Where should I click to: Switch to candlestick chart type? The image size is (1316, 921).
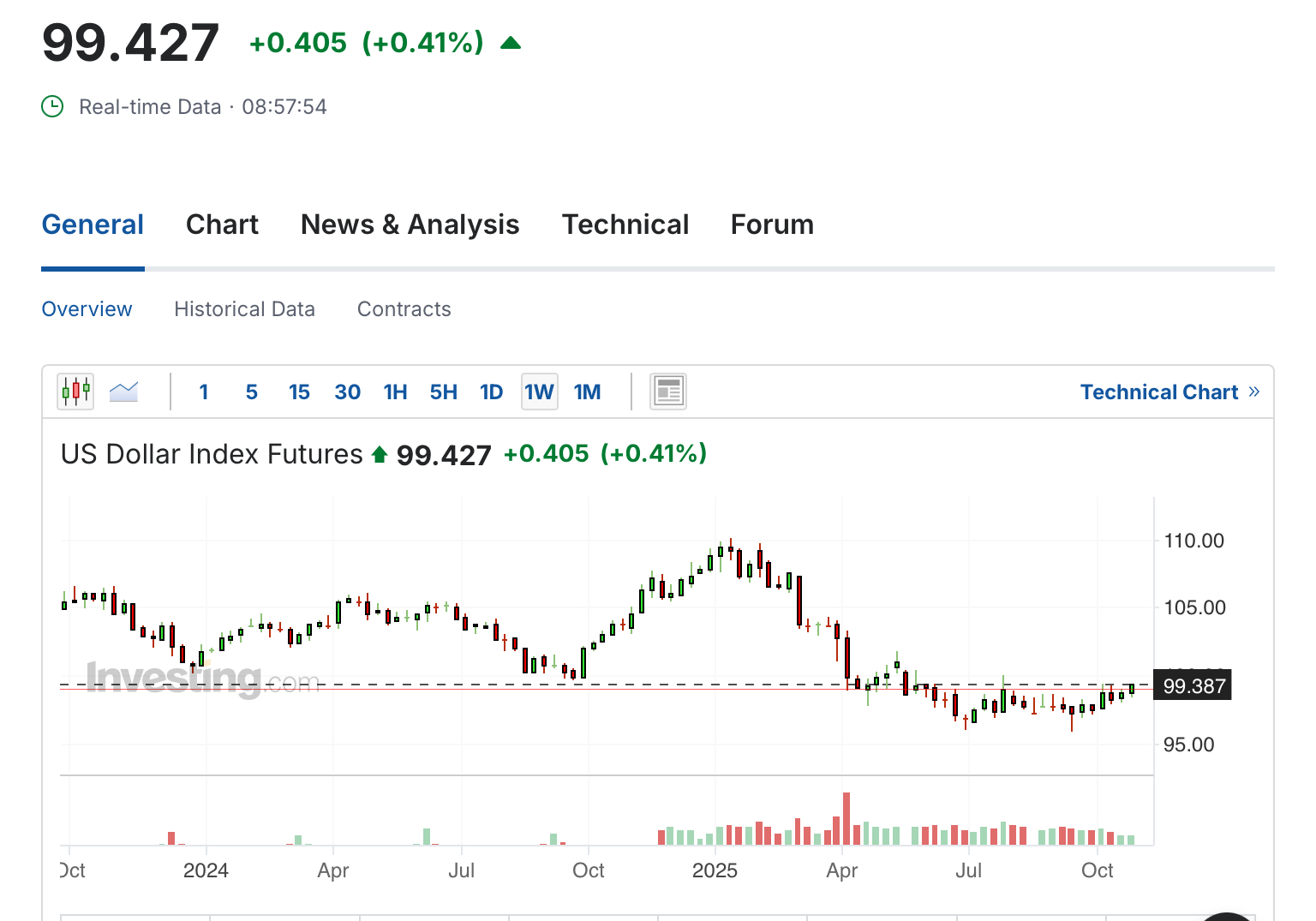click(75, 392)
